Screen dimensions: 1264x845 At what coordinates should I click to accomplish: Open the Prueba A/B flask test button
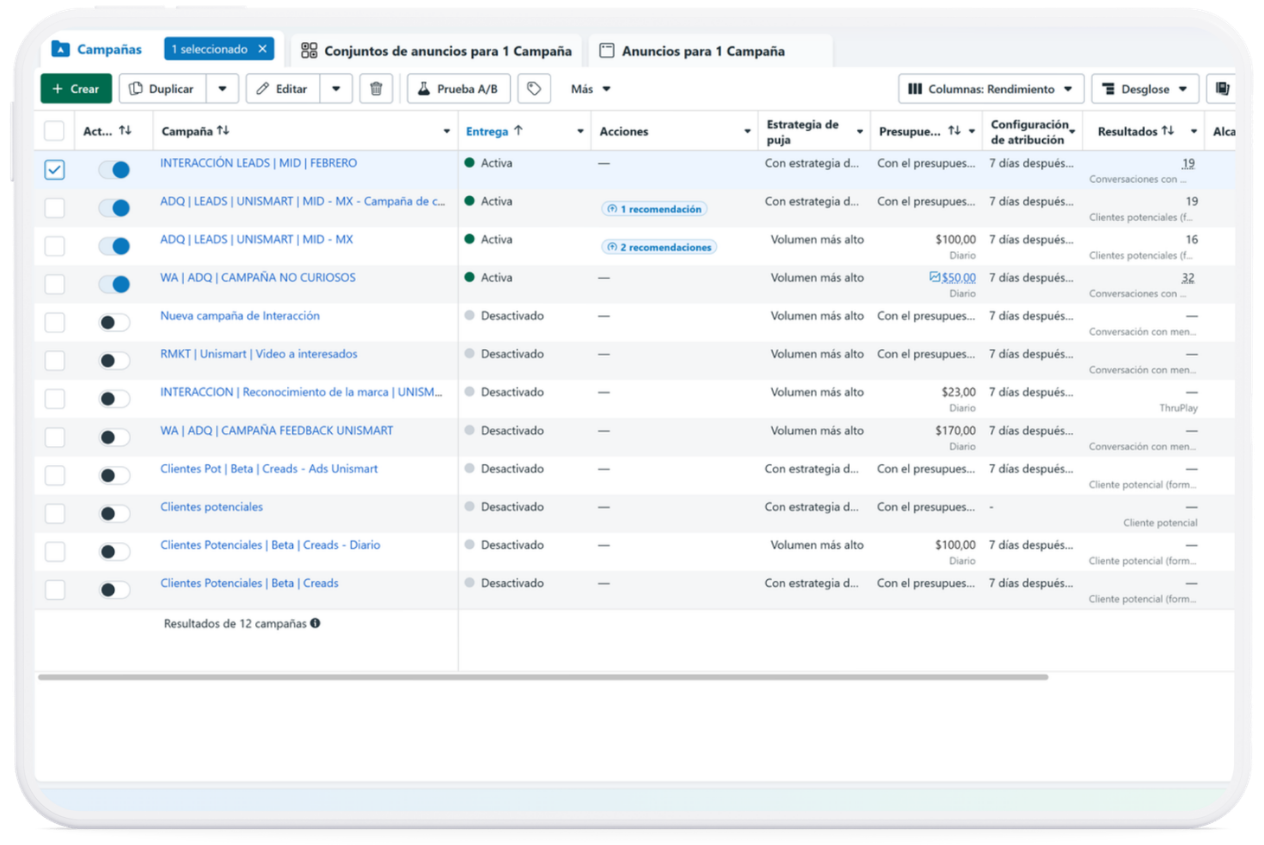[x=458, y=89]
